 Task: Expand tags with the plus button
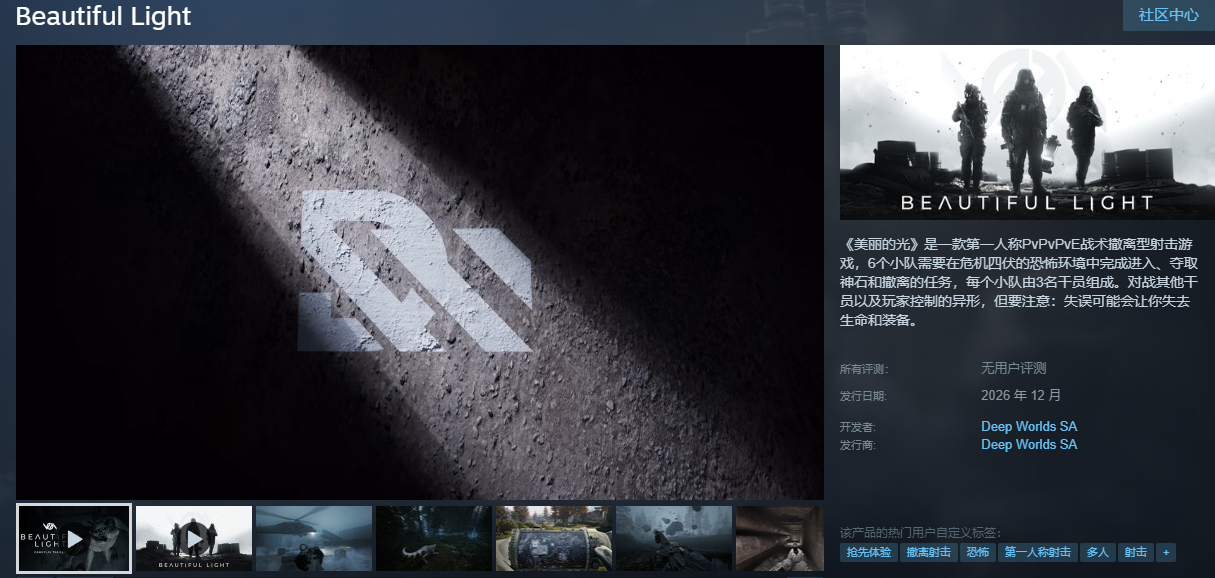point(1166,552)
